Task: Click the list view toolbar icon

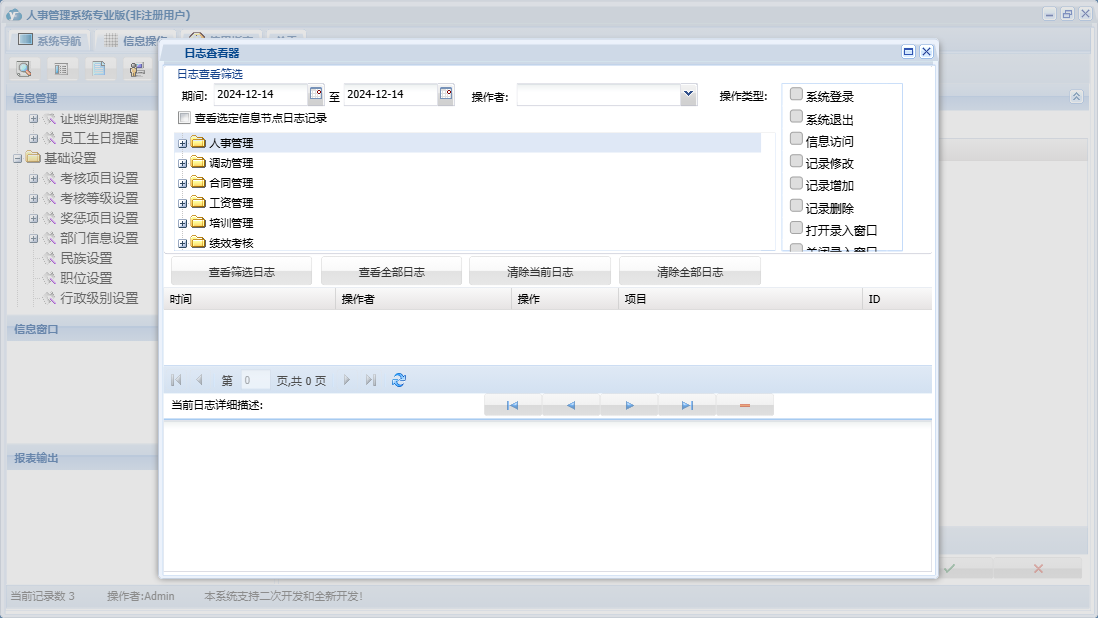Action: [x=62, y=69]
